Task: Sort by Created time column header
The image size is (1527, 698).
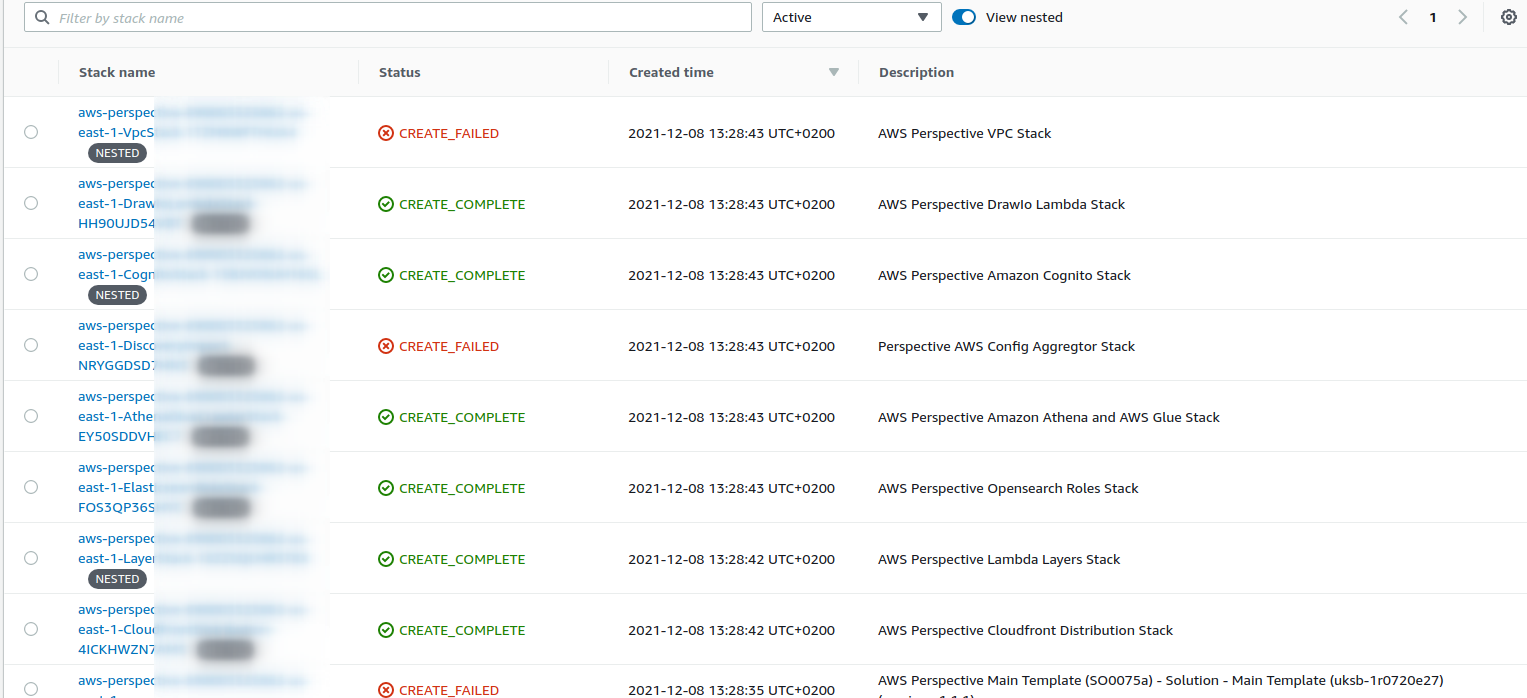Action: (x=671, y=72)
